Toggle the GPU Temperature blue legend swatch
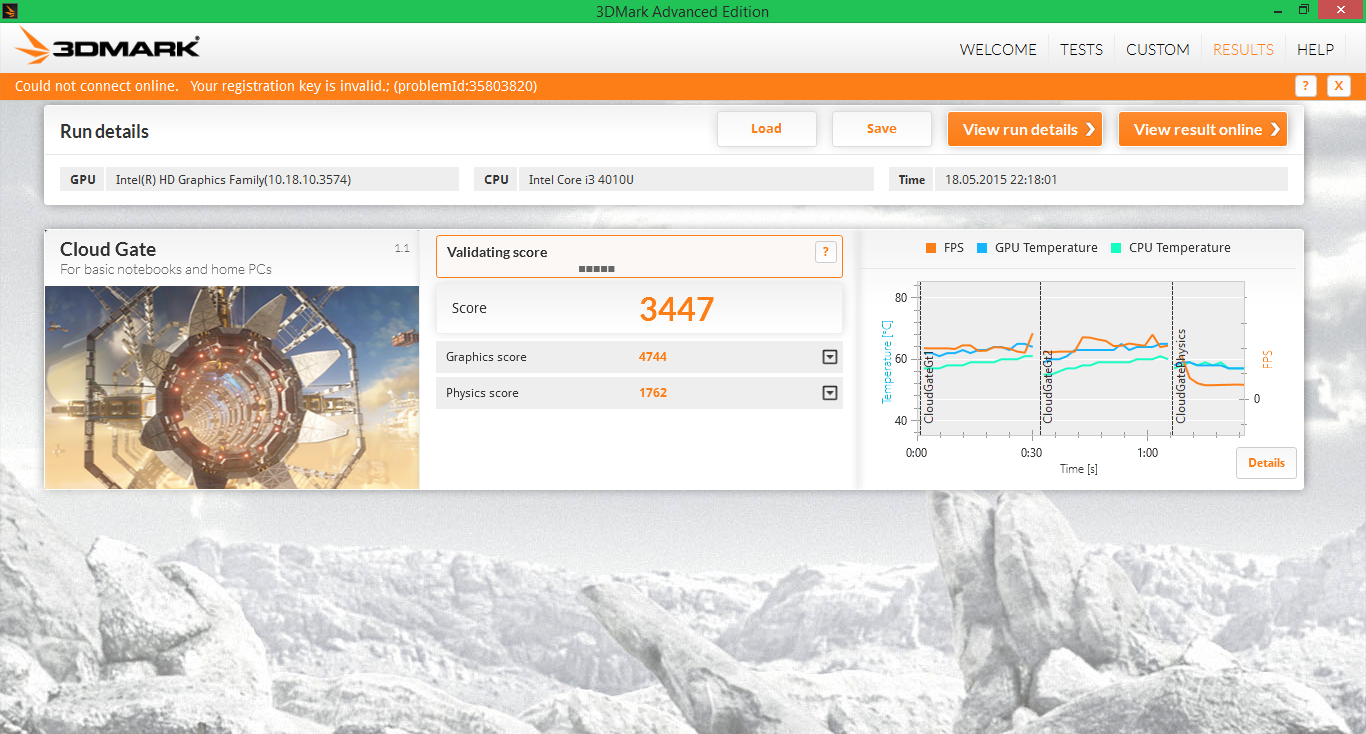Screen dimensions: 1366x734 click(982, 248)
